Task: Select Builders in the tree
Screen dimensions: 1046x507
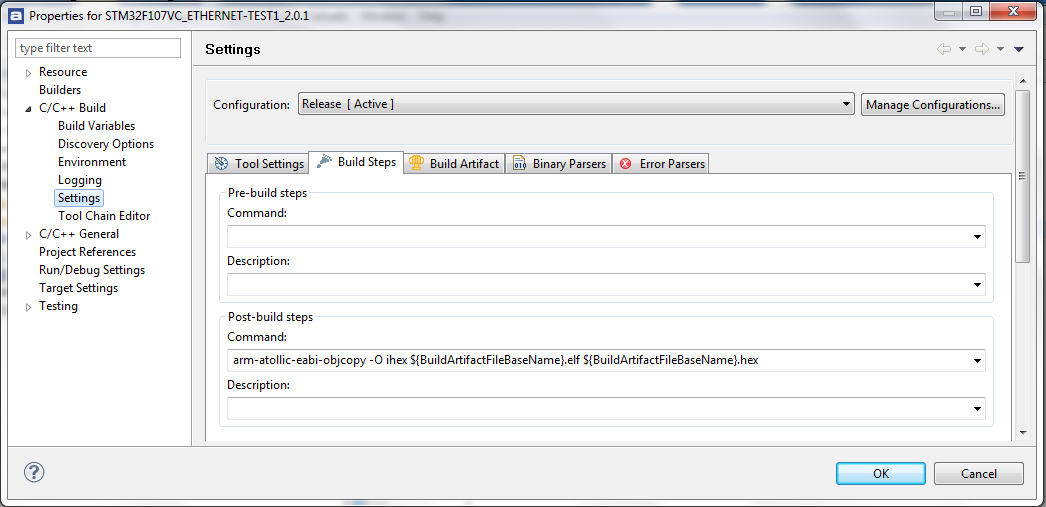Action: [60, 89]
